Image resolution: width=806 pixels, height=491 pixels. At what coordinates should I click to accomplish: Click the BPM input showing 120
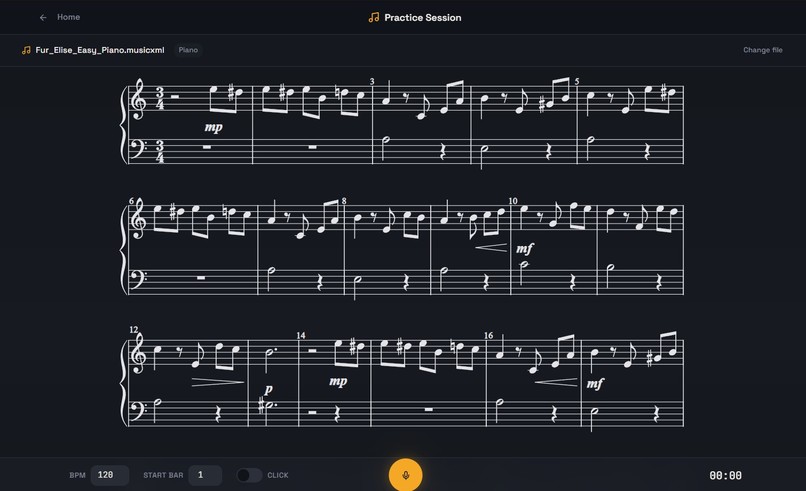click(x=109, y=475)
